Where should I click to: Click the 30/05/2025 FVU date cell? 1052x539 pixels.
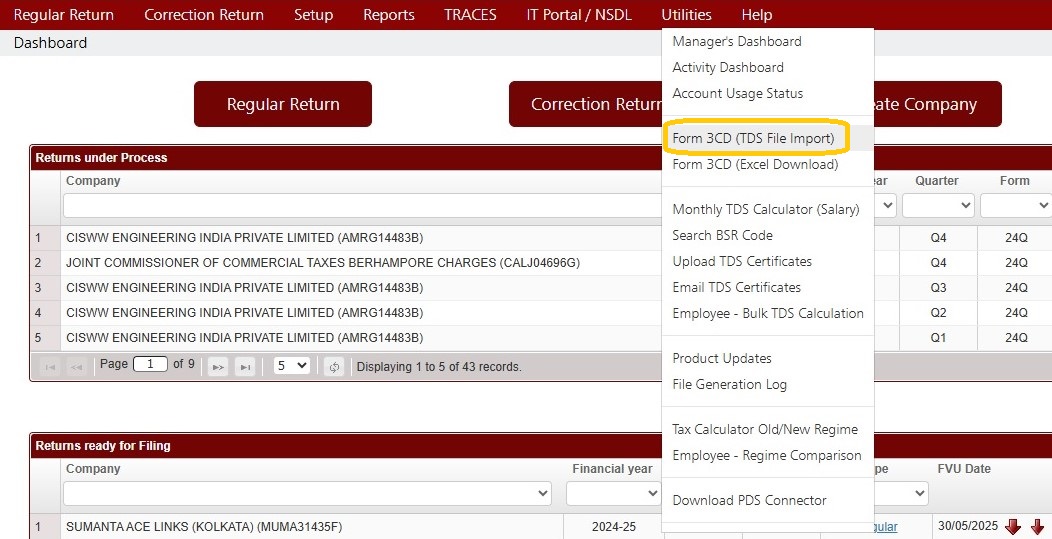click(967, 526)
